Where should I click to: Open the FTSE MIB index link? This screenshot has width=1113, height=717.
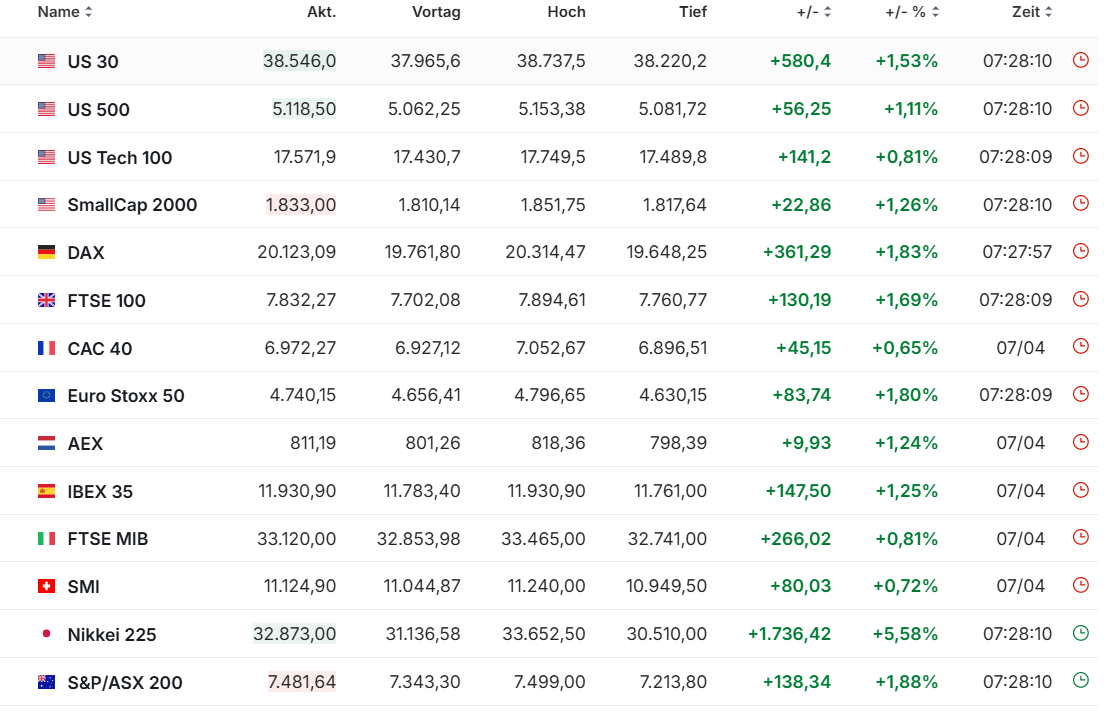pyautogui.click(x=108, y=539)
